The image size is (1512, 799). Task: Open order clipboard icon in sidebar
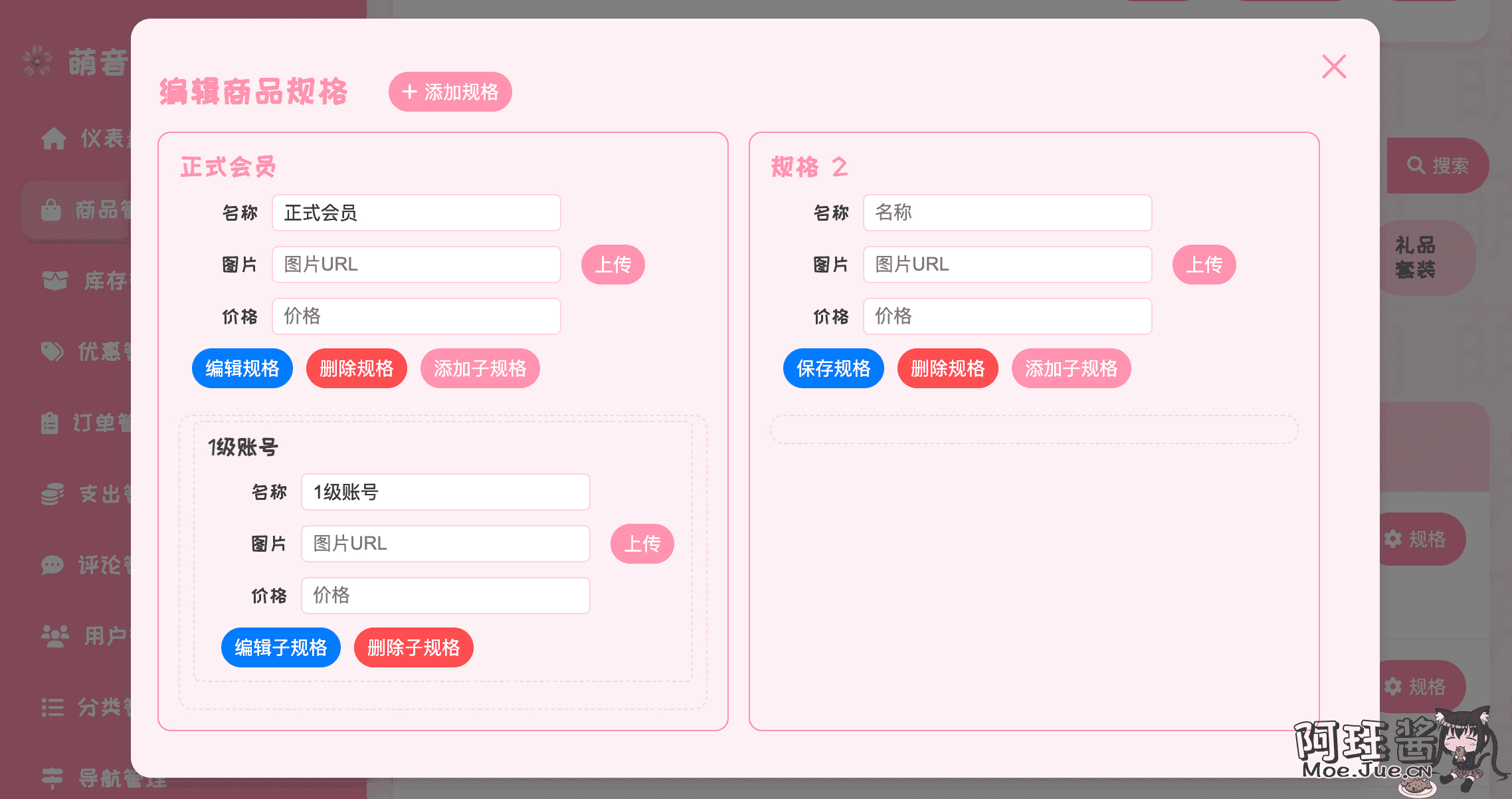click(50, 423)
